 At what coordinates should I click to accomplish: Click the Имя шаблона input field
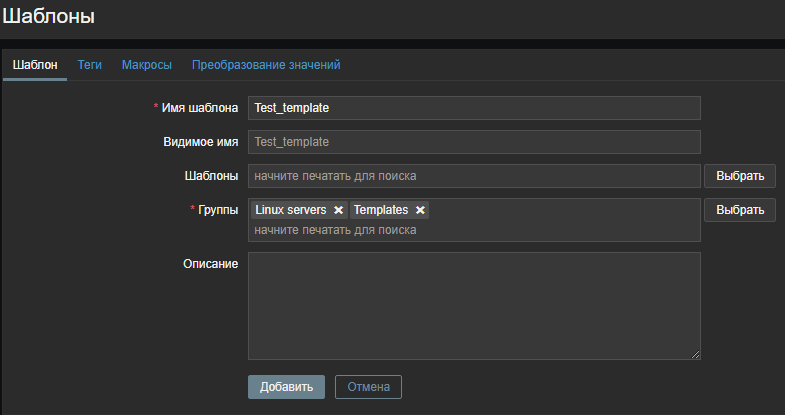pyautogui.click(x=474, y=108)
